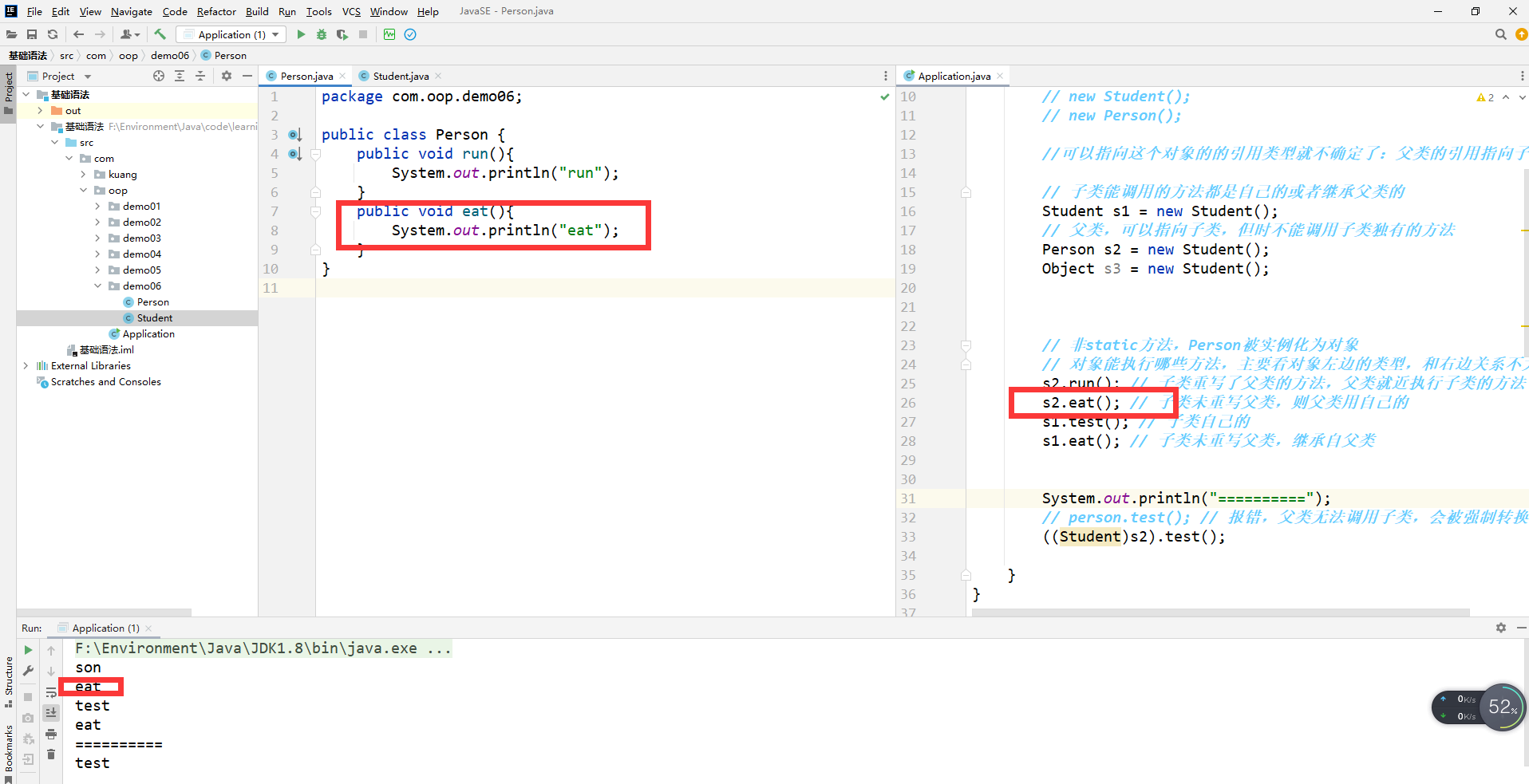Run with coverage shield icon
The width and height of the screenshot is (1529, 784).
coord(342,34)
